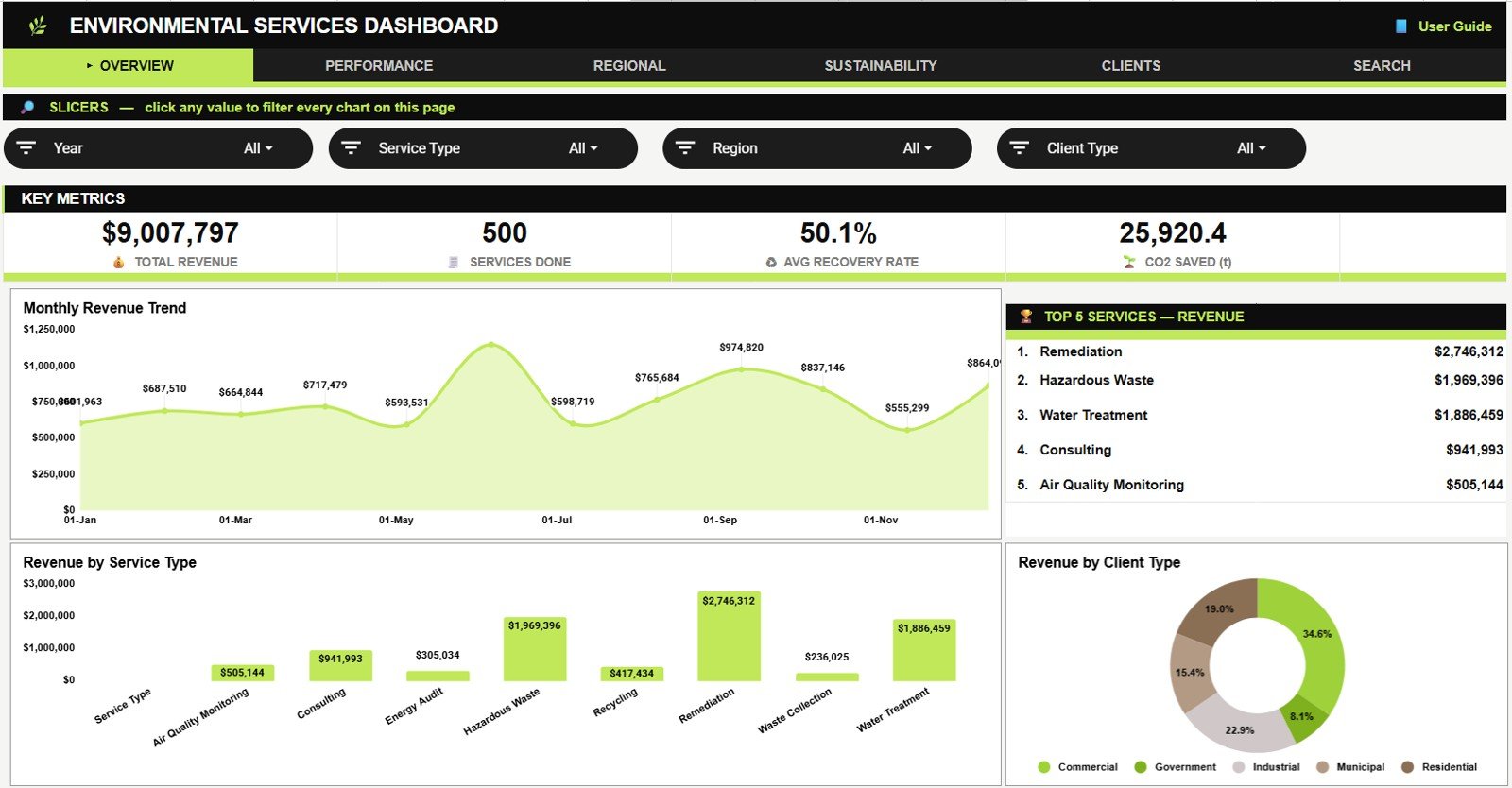Click Water Treatment in Top 5 list
Screen dimensions: 1512x788
[1093, 415]
